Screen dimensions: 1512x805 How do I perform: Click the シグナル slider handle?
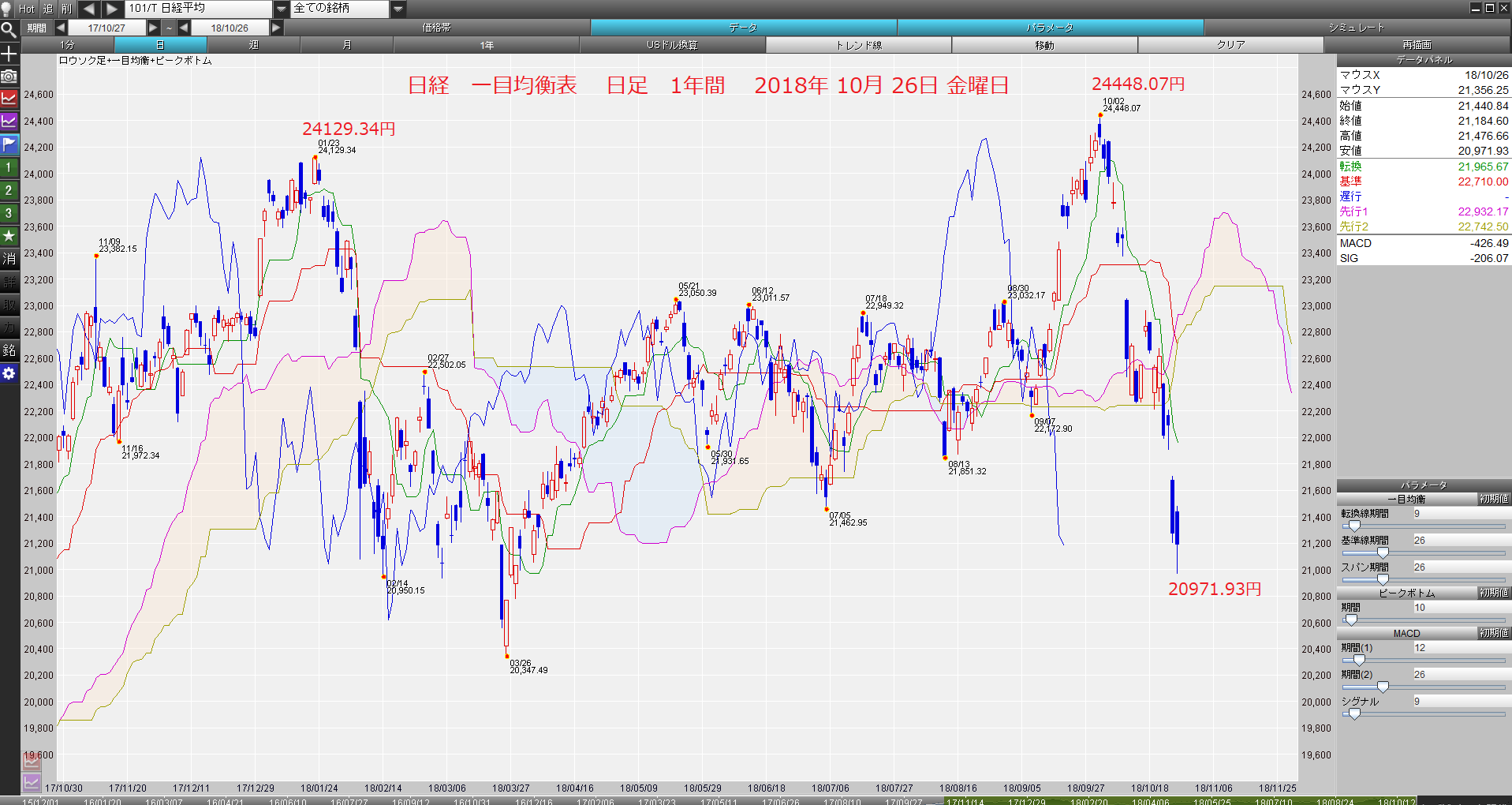(1354, 714)
